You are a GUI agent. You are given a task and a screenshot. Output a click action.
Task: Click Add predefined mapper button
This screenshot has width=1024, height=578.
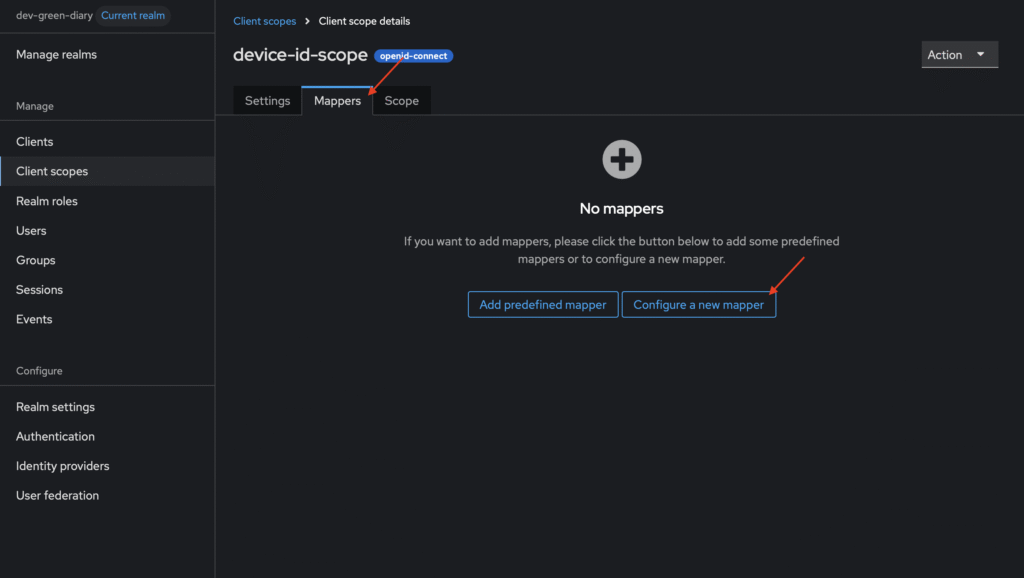click(x=542, y=305)
